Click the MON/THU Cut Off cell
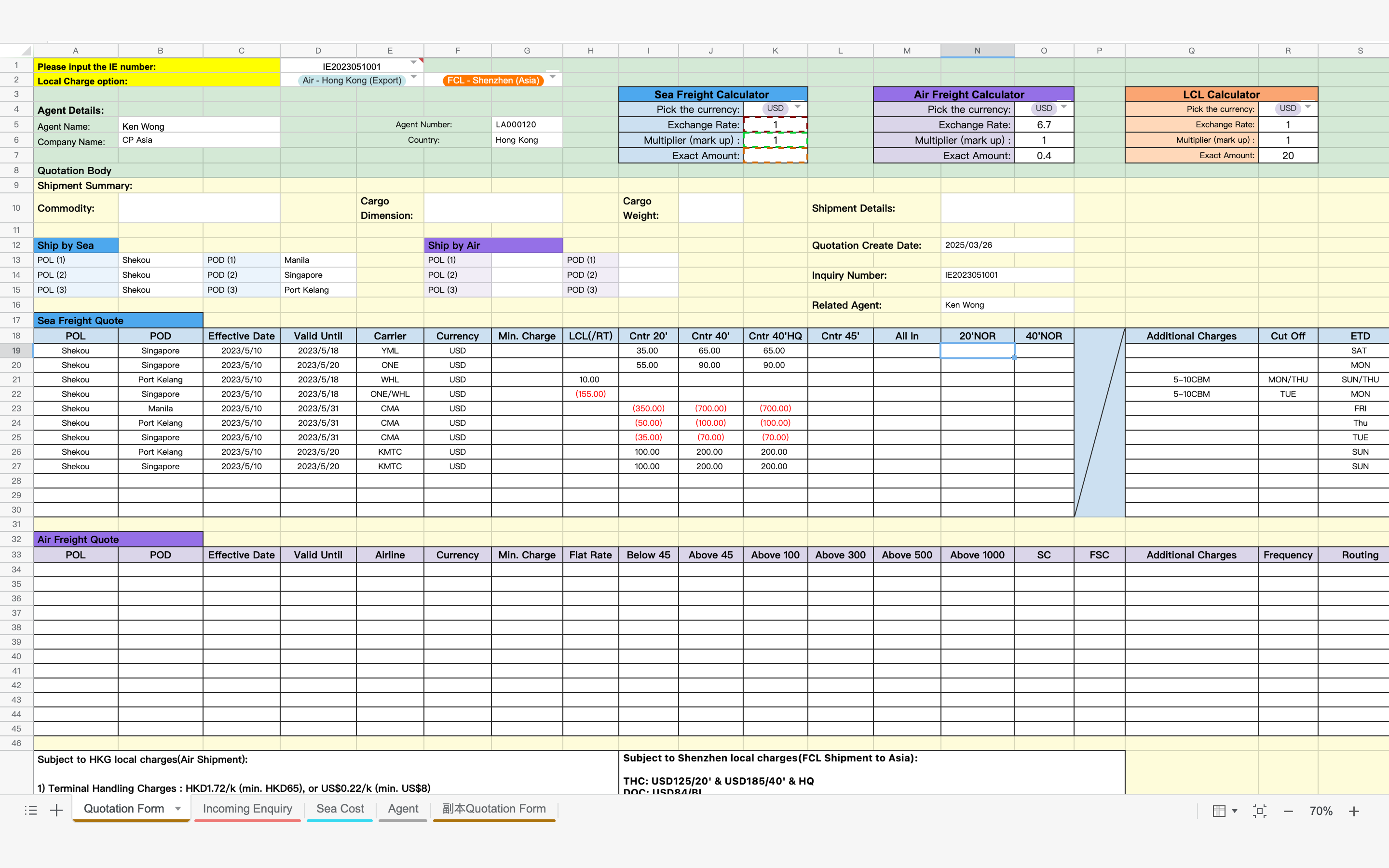The image size is (1389, 868). (x=1288, y=380)
